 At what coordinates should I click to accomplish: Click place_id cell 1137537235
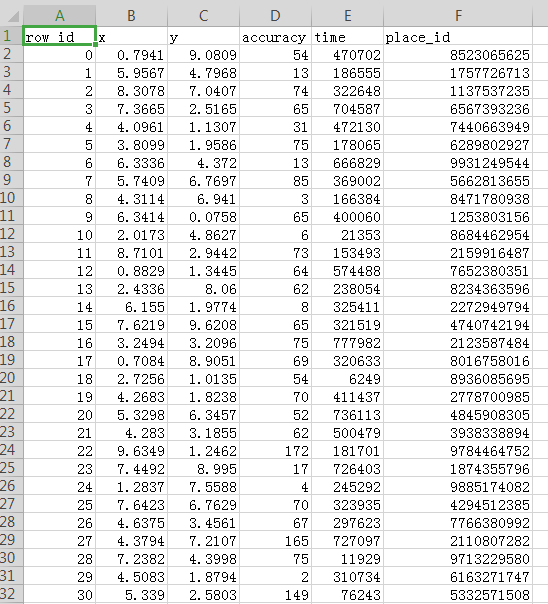(x=458, y=91)
